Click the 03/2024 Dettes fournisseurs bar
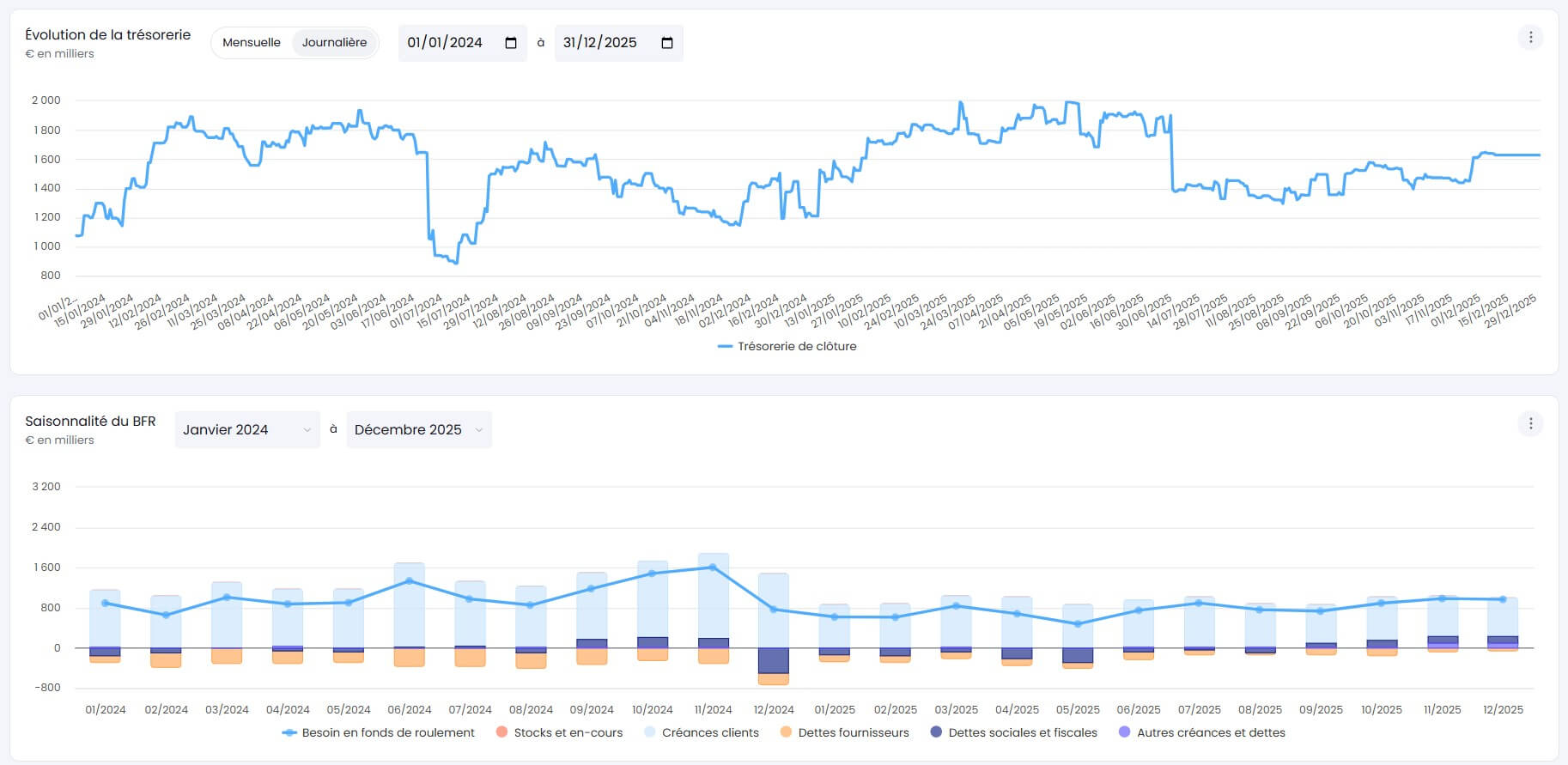Viewport: 1568px width, 765px height. tap(227, 656)
